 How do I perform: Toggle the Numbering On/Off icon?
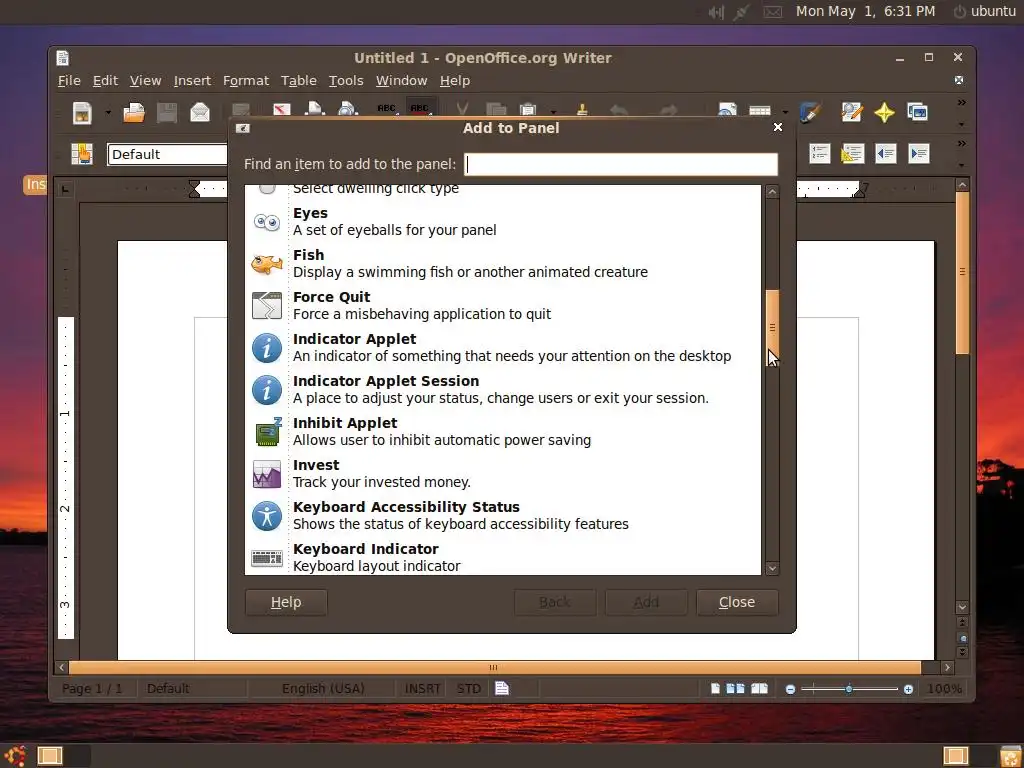click(820, 154)
